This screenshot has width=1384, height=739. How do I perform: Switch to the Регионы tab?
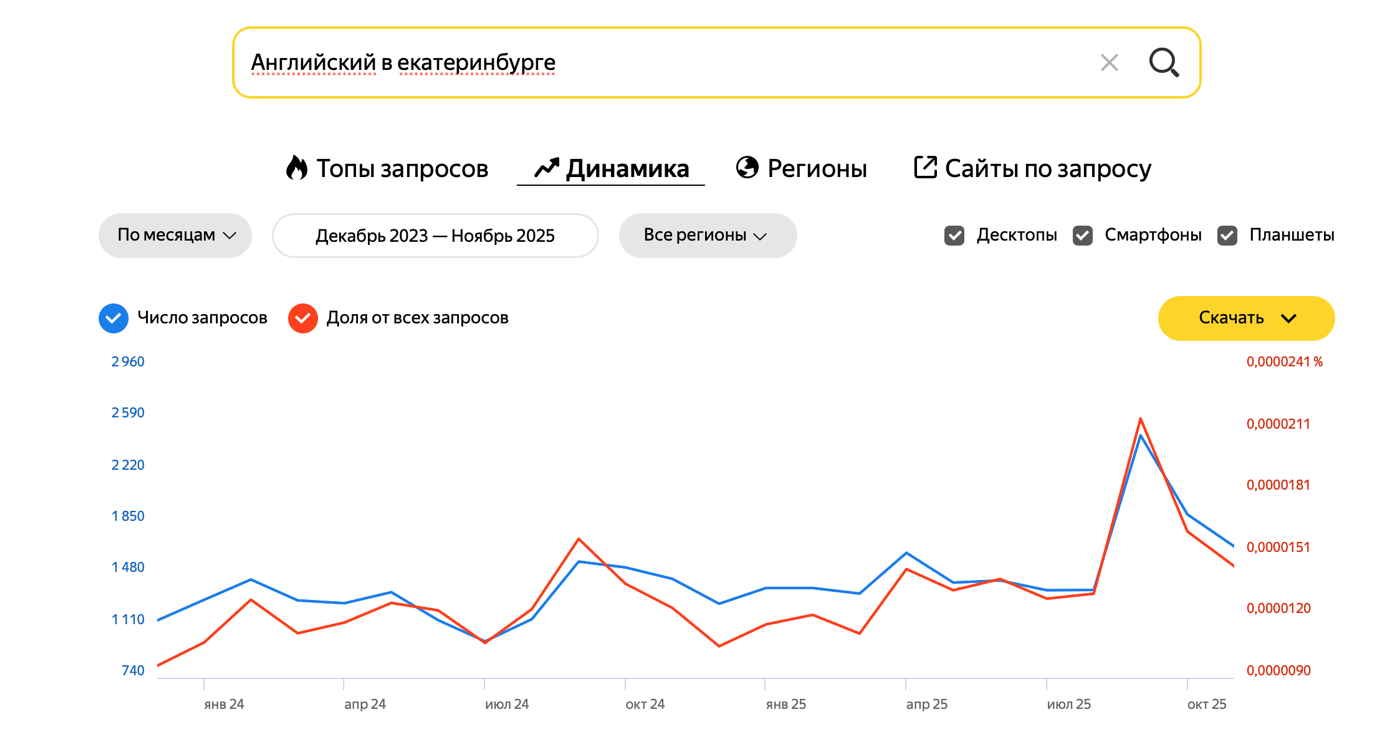point(816,169)
